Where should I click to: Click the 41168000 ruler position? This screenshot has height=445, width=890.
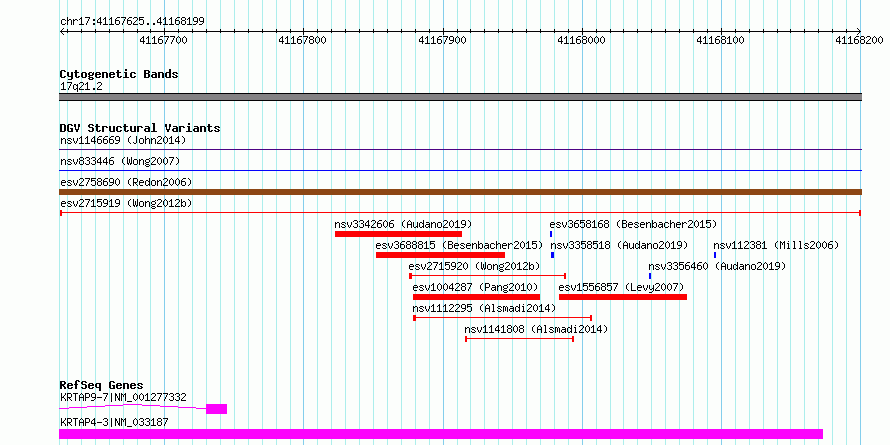click(x=581, y=40)
